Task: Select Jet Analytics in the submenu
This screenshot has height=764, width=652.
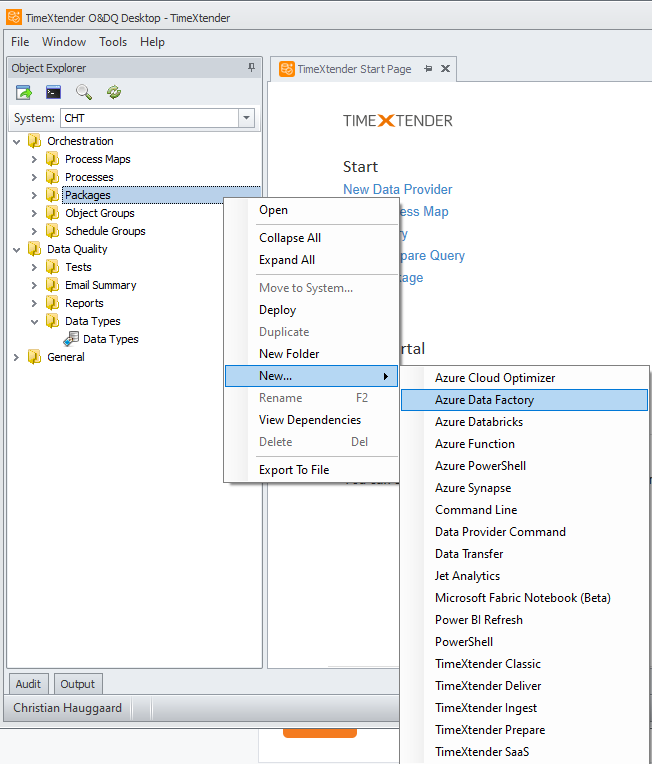Action: (524, 576)
